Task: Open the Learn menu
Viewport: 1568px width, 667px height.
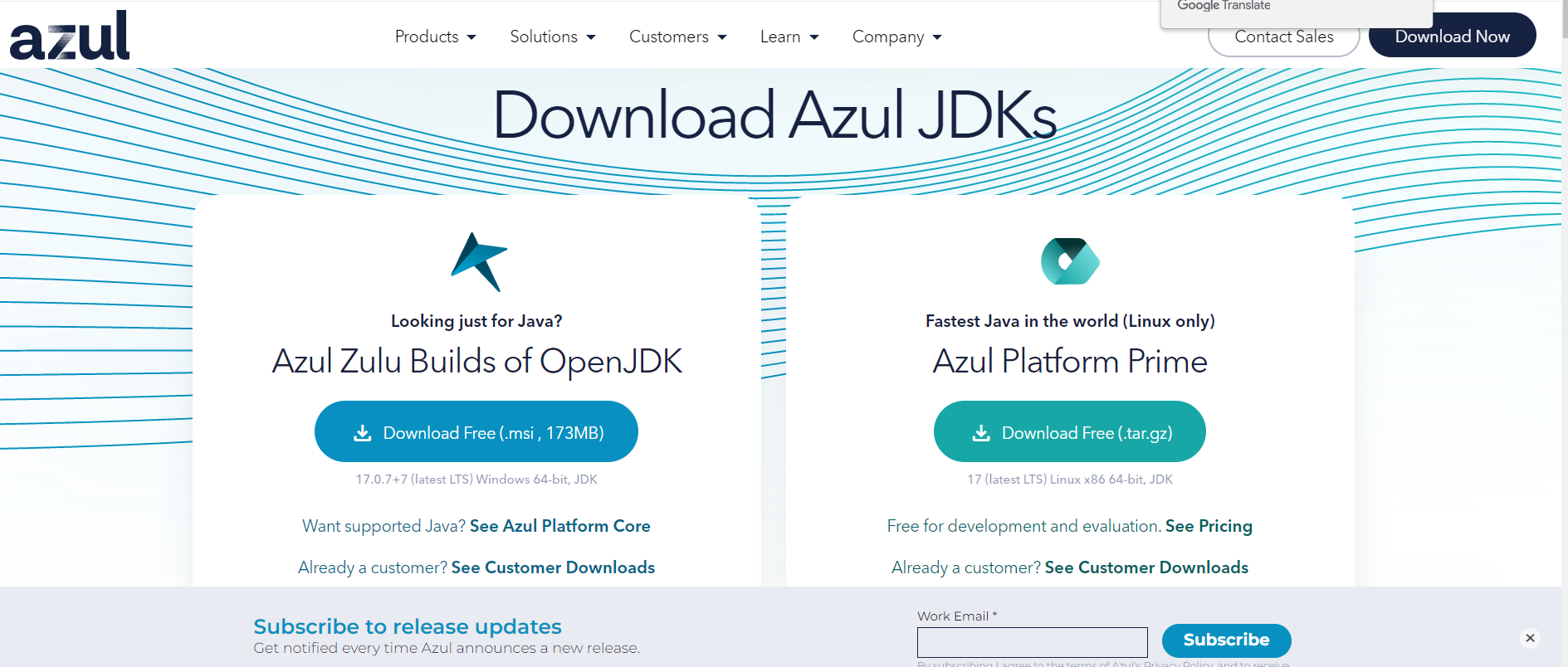Action: click(x=789, y=37)
